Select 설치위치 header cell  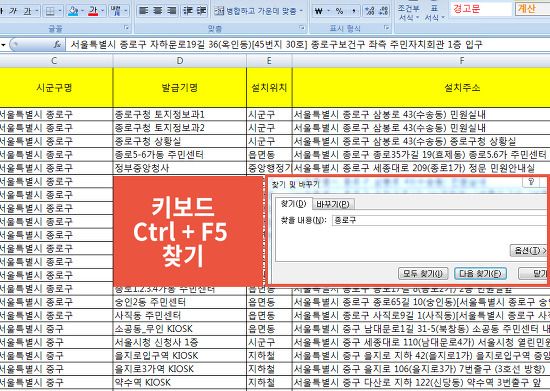coord(269,87)
